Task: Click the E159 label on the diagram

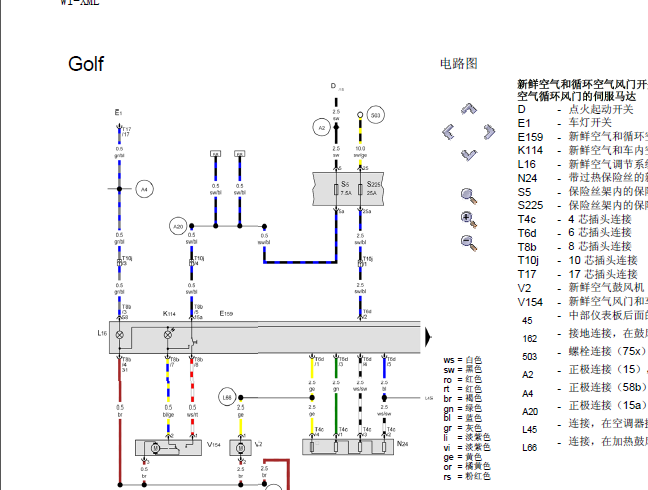Action: pyautogui.click(x=226, y=314)
